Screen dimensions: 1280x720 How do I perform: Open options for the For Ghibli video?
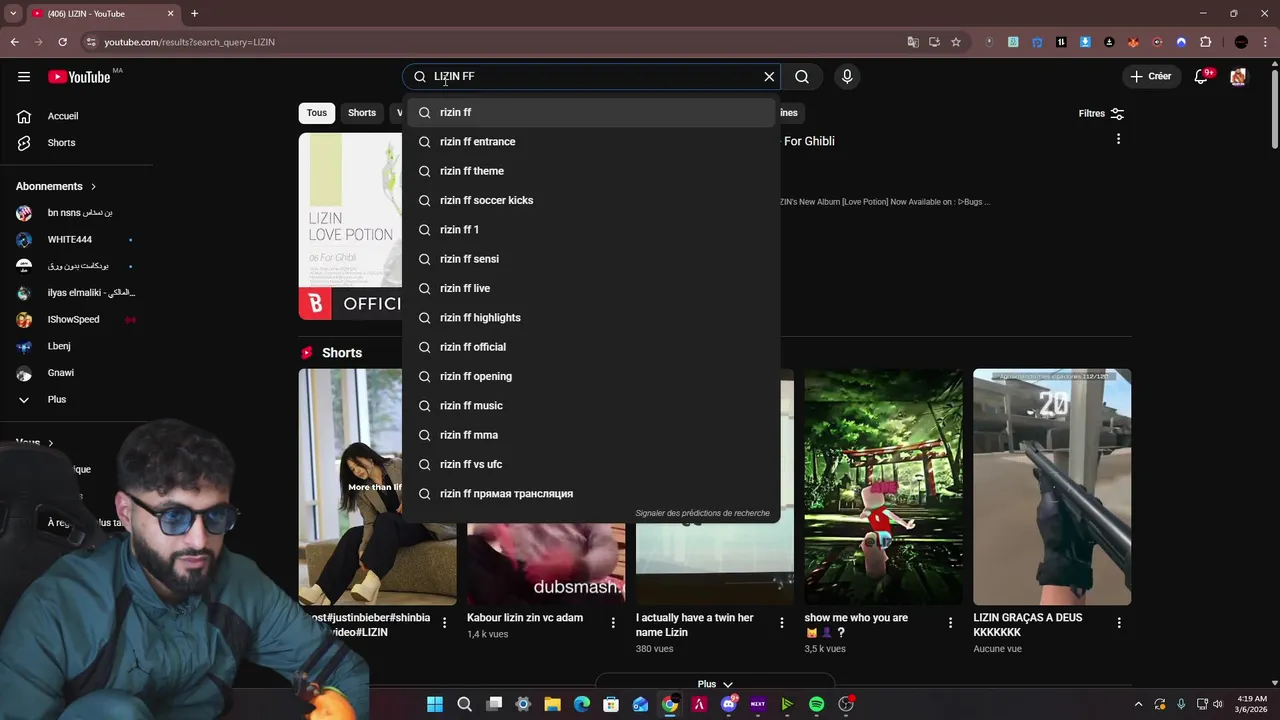1118,139
